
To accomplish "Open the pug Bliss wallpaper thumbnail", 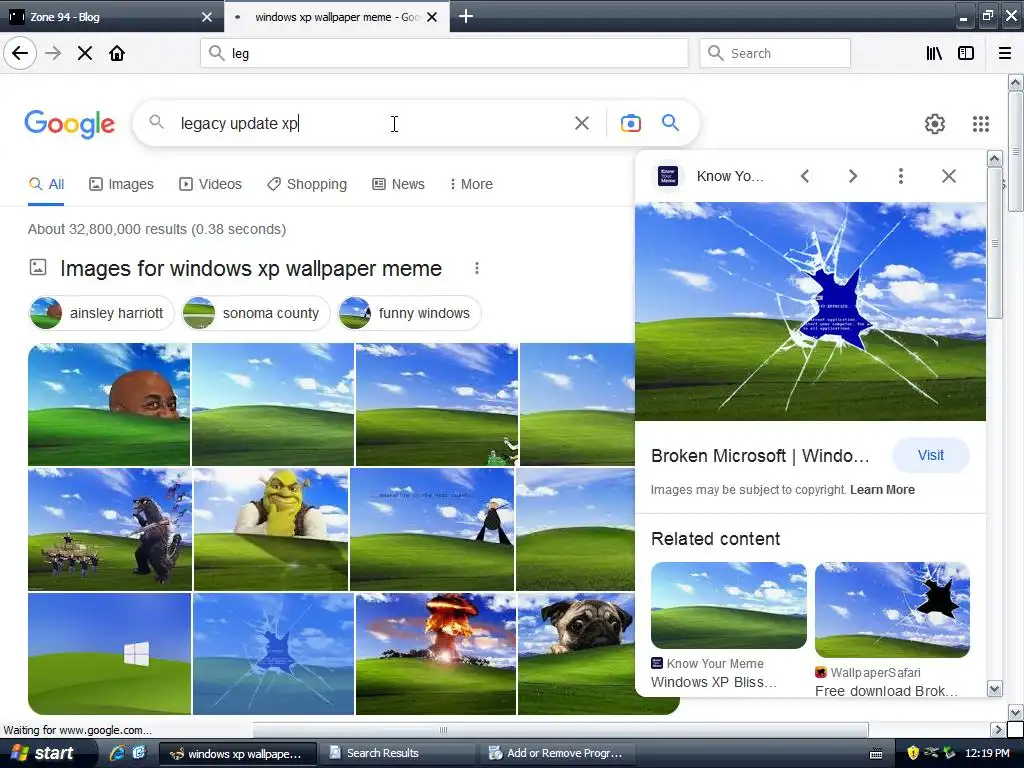I will tap(576, 654).
